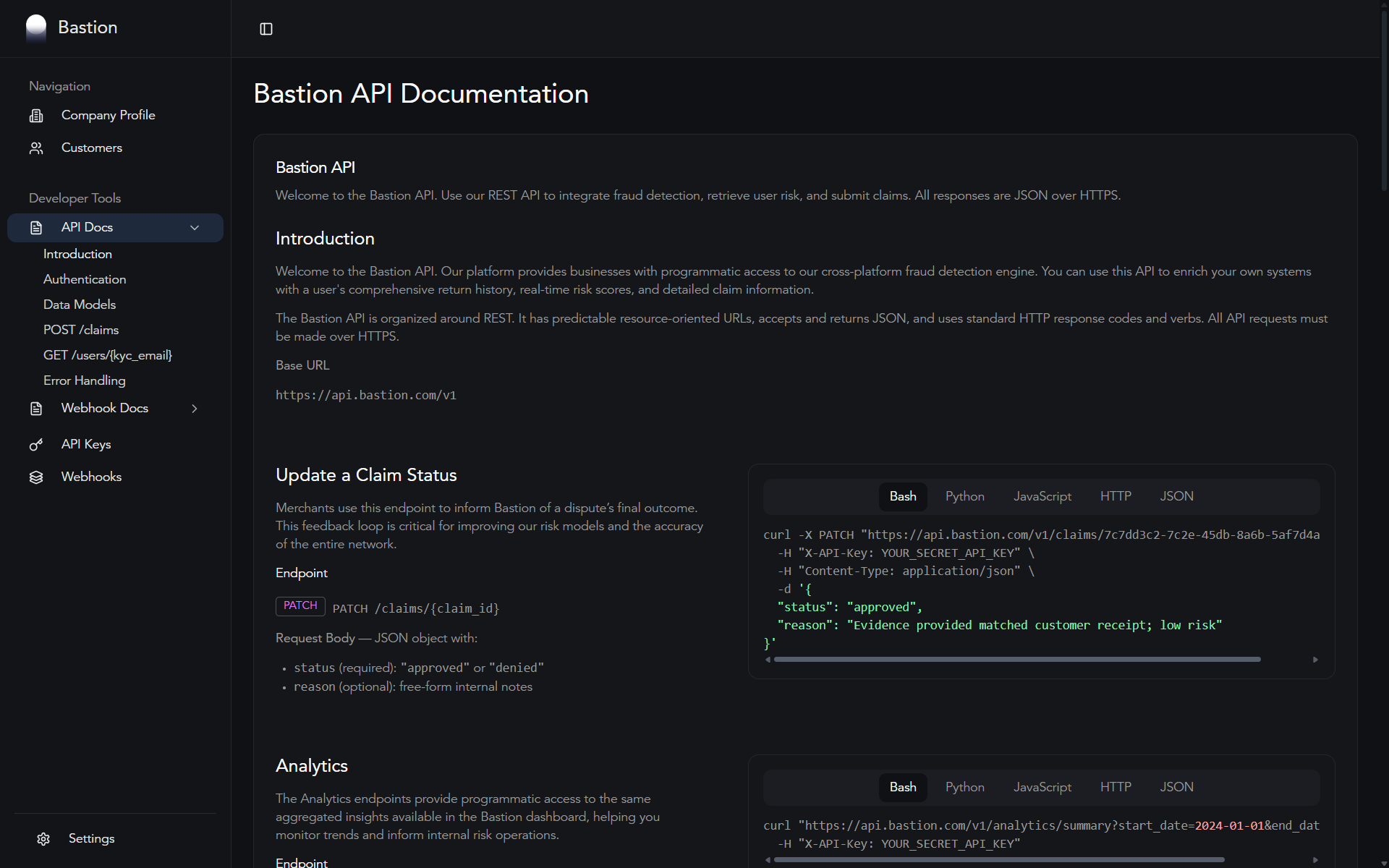
Task: Open Company Profile building icon
Action: pos(36,116)
